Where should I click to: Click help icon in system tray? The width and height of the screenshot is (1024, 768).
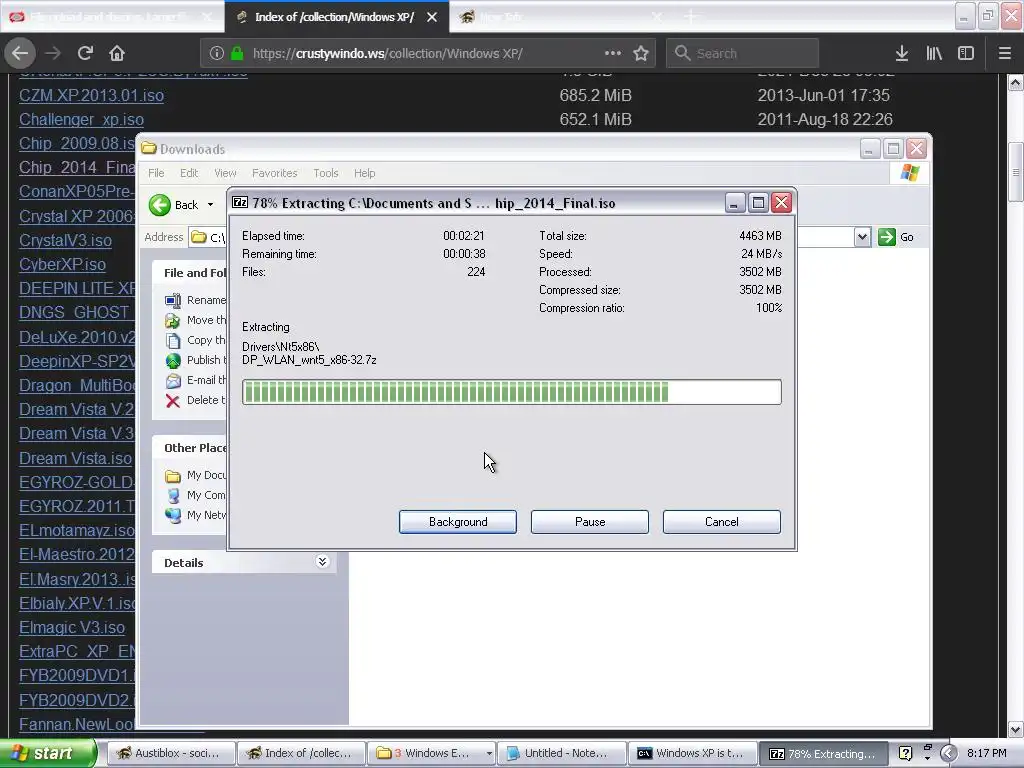[x=905, y=753]
